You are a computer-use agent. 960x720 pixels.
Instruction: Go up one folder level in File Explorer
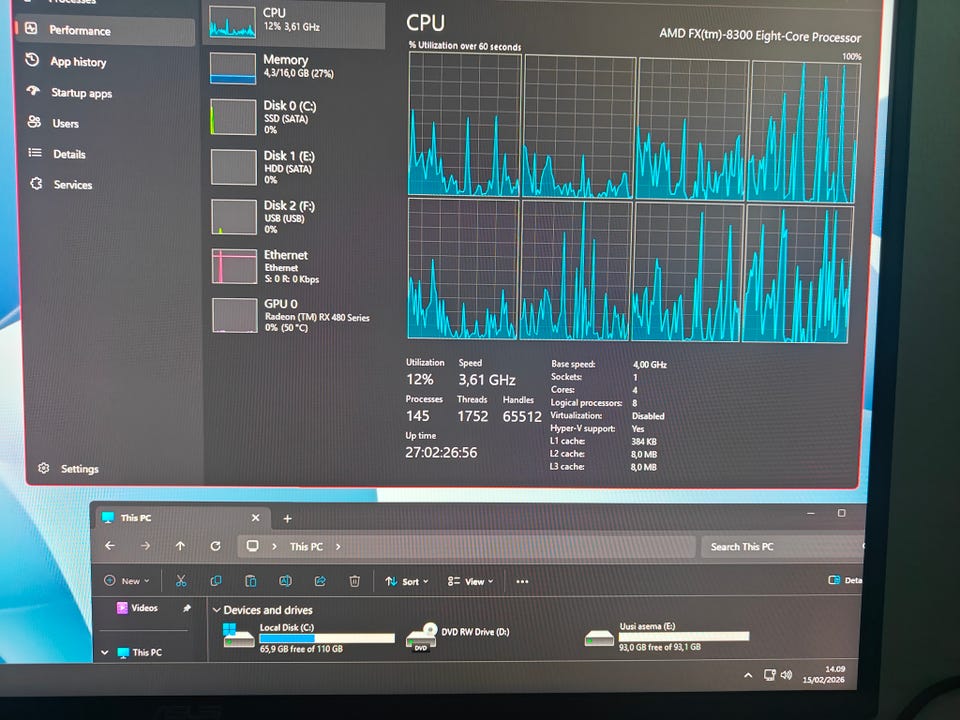pos(180,546)
